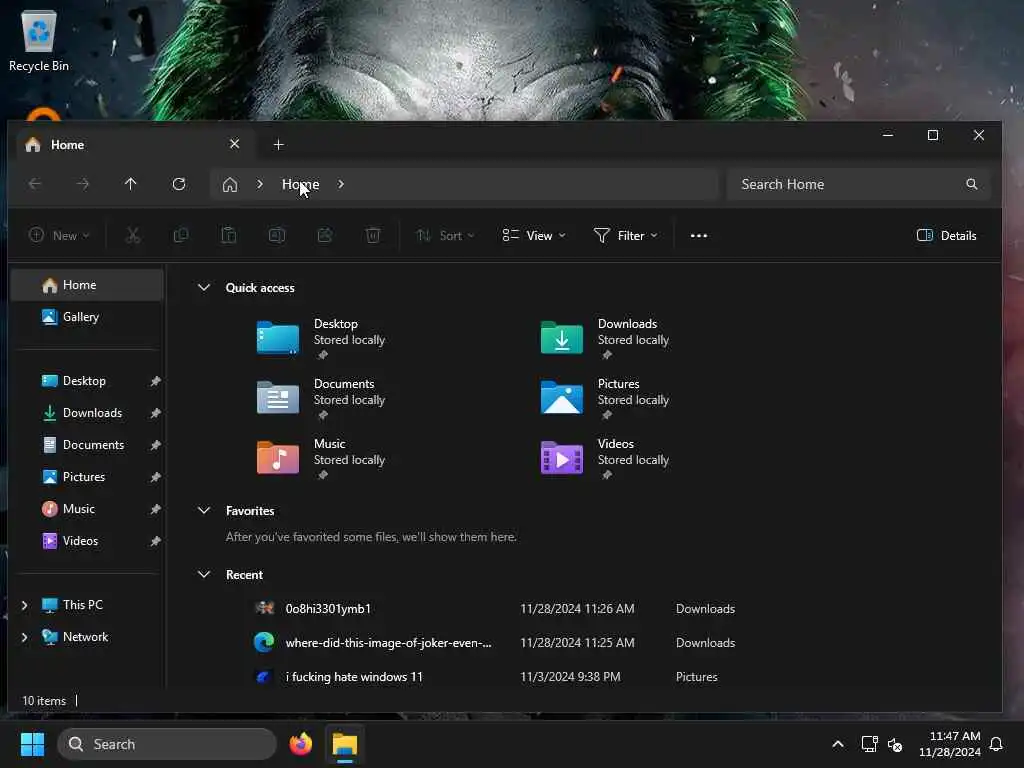Screen dimensions: 1024x768
Task: Open the Sort dropdown
Action: pos(445,236)
